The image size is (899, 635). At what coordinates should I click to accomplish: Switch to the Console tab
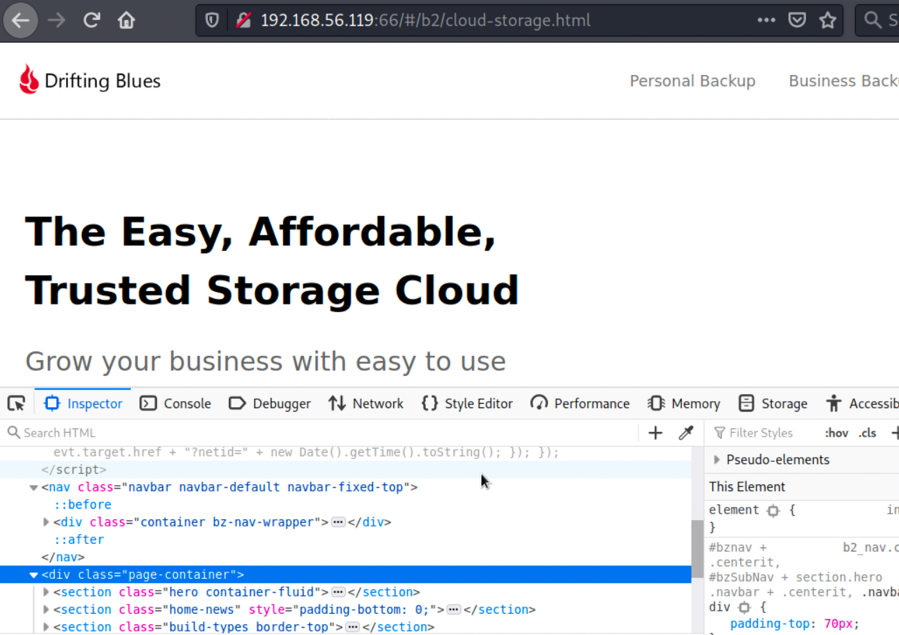point(175,403)
